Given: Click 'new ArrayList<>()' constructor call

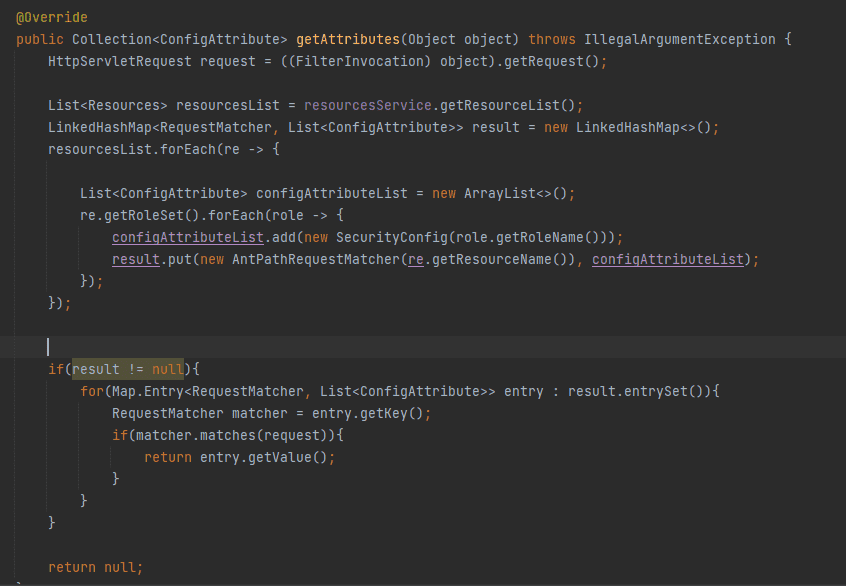Looking at the screenshot, I should click(x=500, y=193).
